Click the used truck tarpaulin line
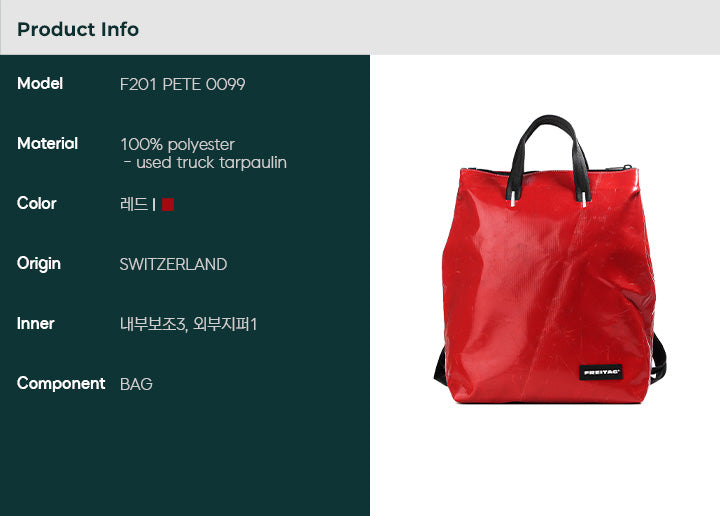Viewport: 720px width, 516px height. 205,163
